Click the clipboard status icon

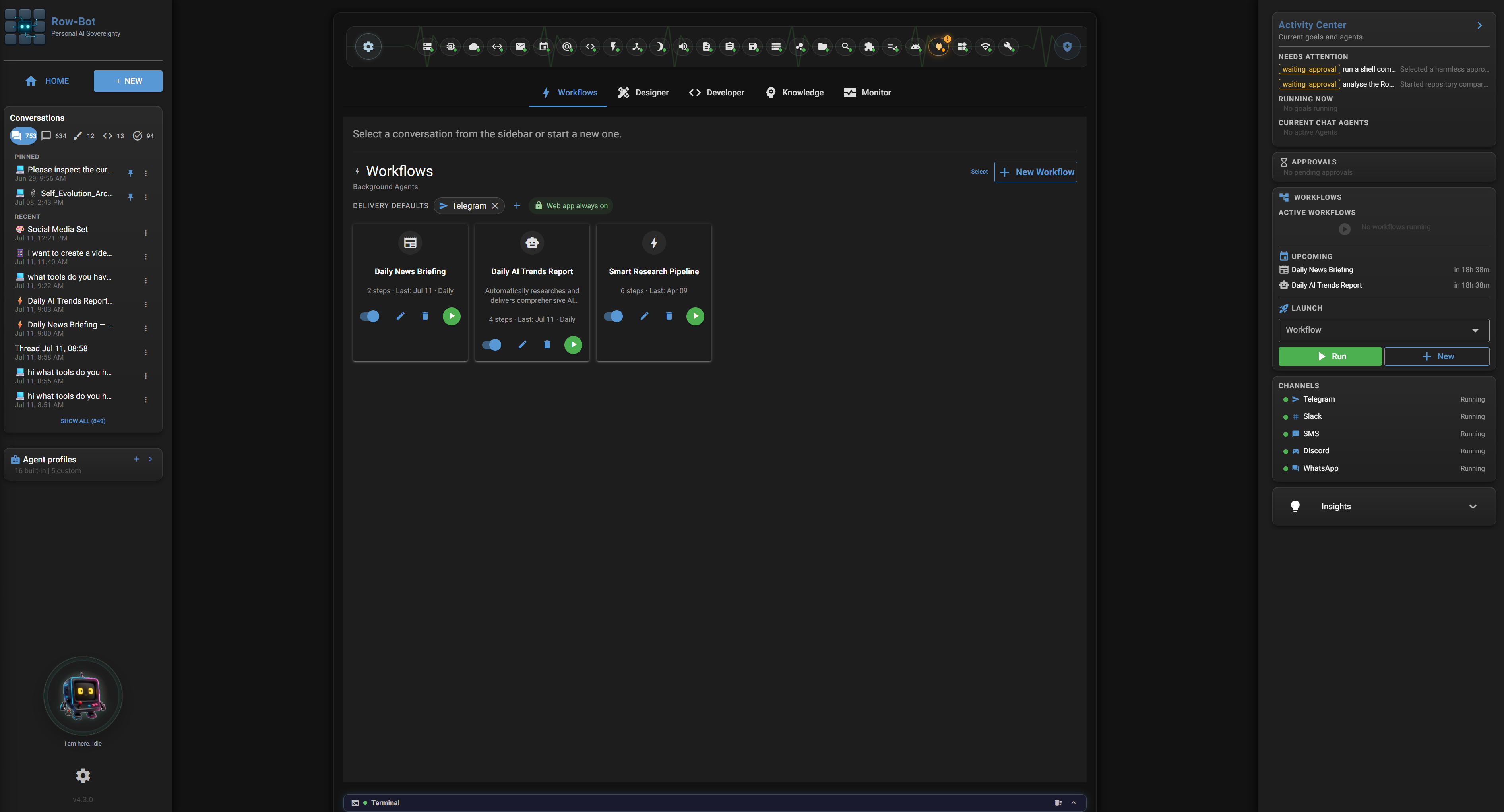point(730,47)
